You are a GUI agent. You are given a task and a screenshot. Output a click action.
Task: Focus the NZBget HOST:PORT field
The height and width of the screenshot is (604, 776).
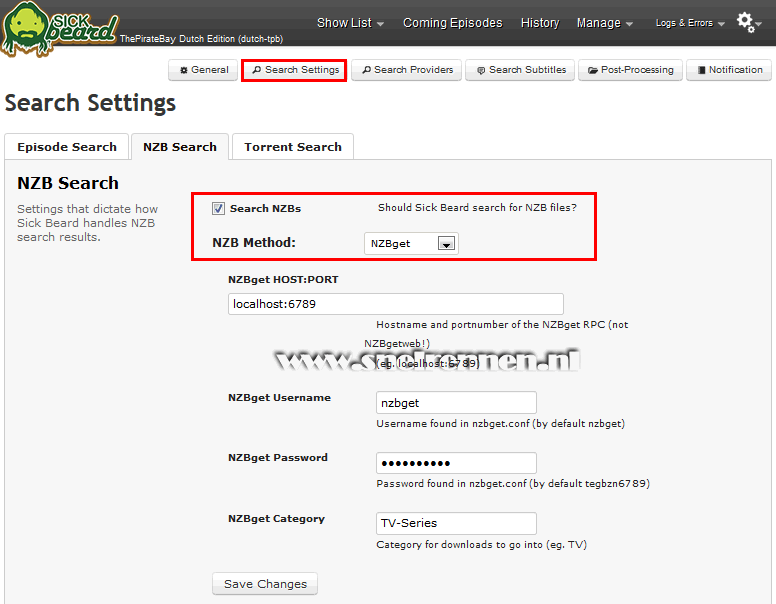pos(396,304)
